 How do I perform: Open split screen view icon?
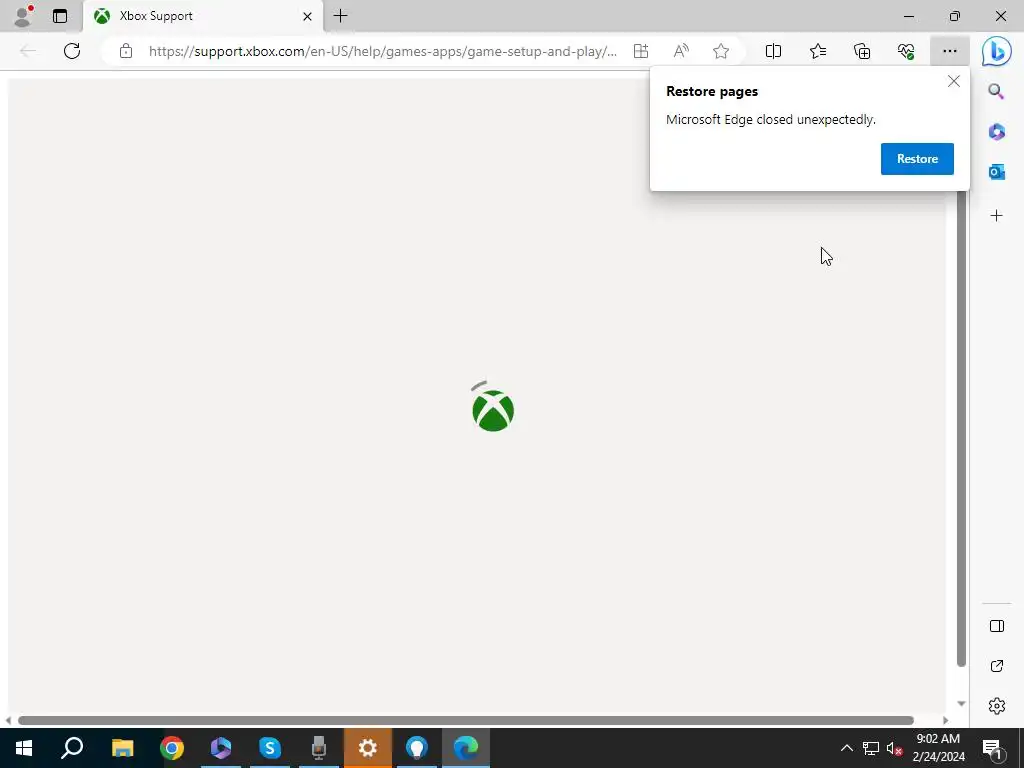(773, 51)
